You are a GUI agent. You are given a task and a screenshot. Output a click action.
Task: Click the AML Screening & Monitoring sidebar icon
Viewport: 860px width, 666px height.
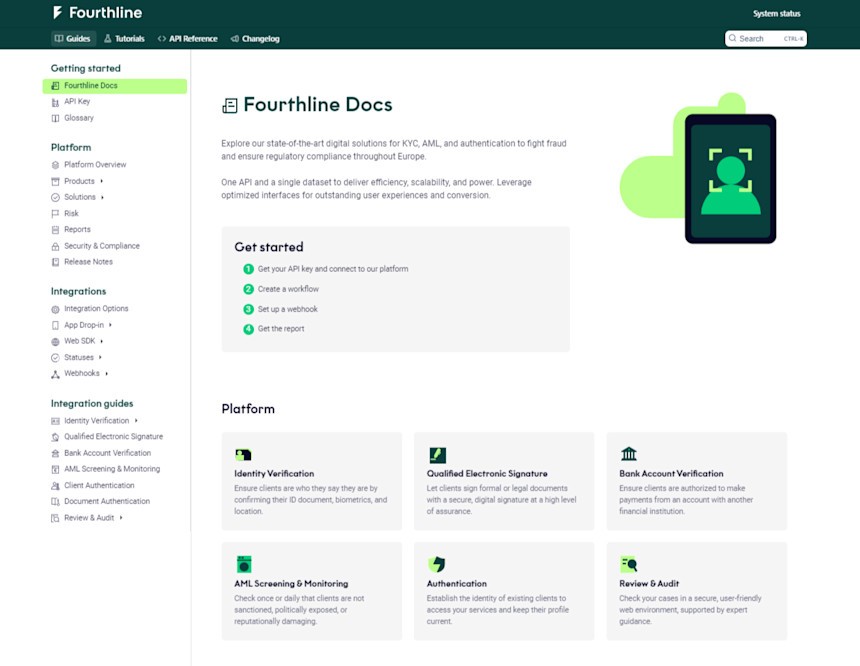pyautogui.click(x=55, y=470)
